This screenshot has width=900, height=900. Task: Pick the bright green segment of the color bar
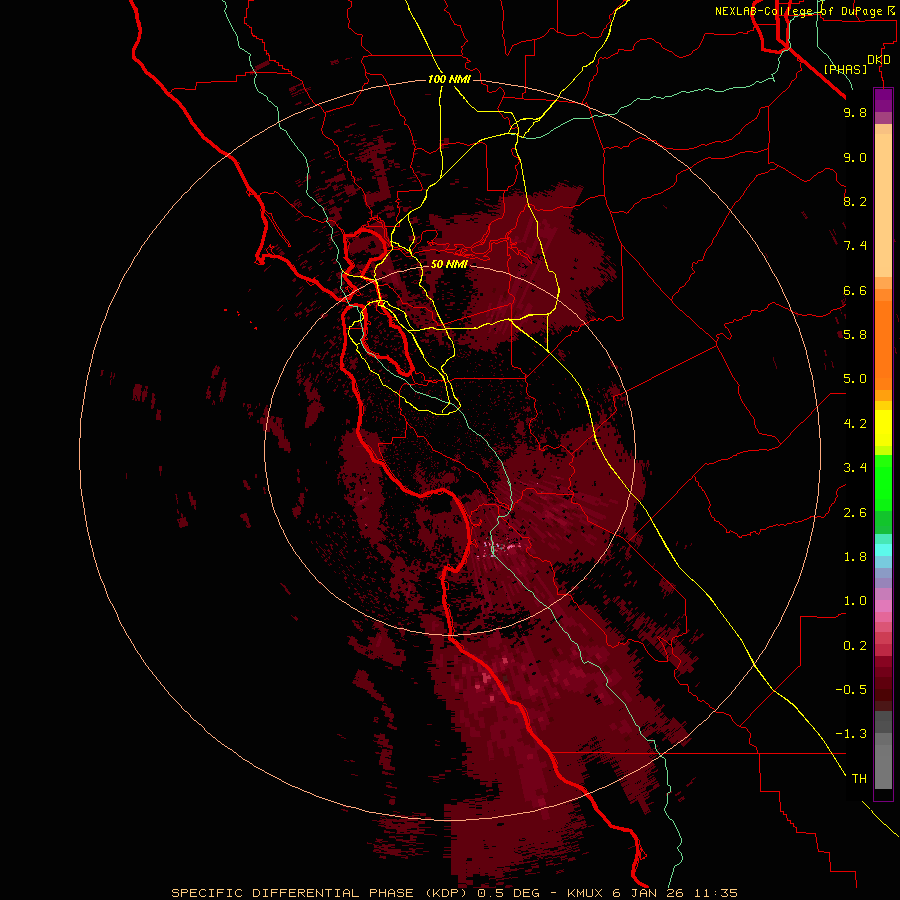[883, 482]
